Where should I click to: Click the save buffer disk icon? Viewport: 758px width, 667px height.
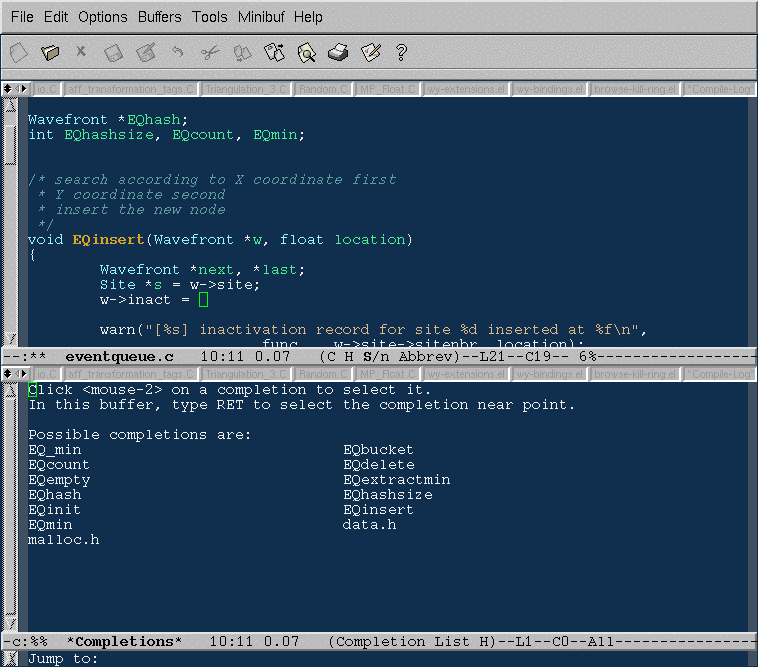point(114,52)
